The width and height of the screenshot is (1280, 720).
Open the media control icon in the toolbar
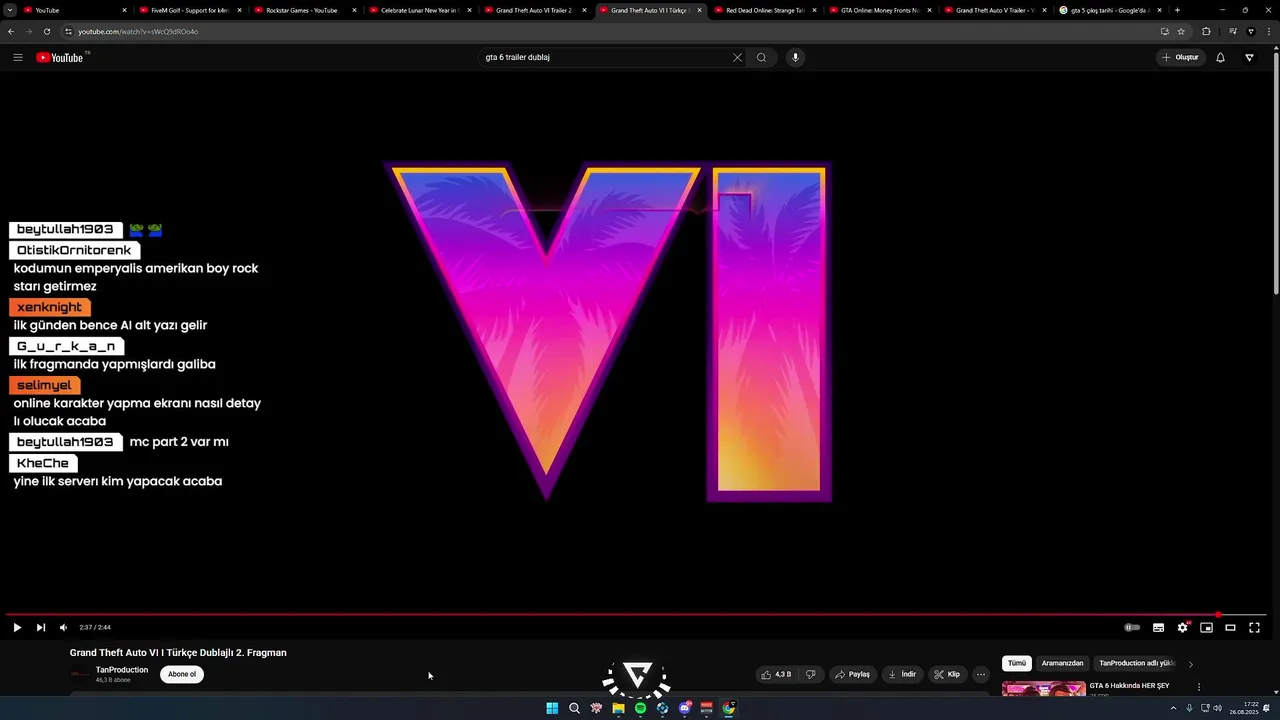click(1232, 31)
